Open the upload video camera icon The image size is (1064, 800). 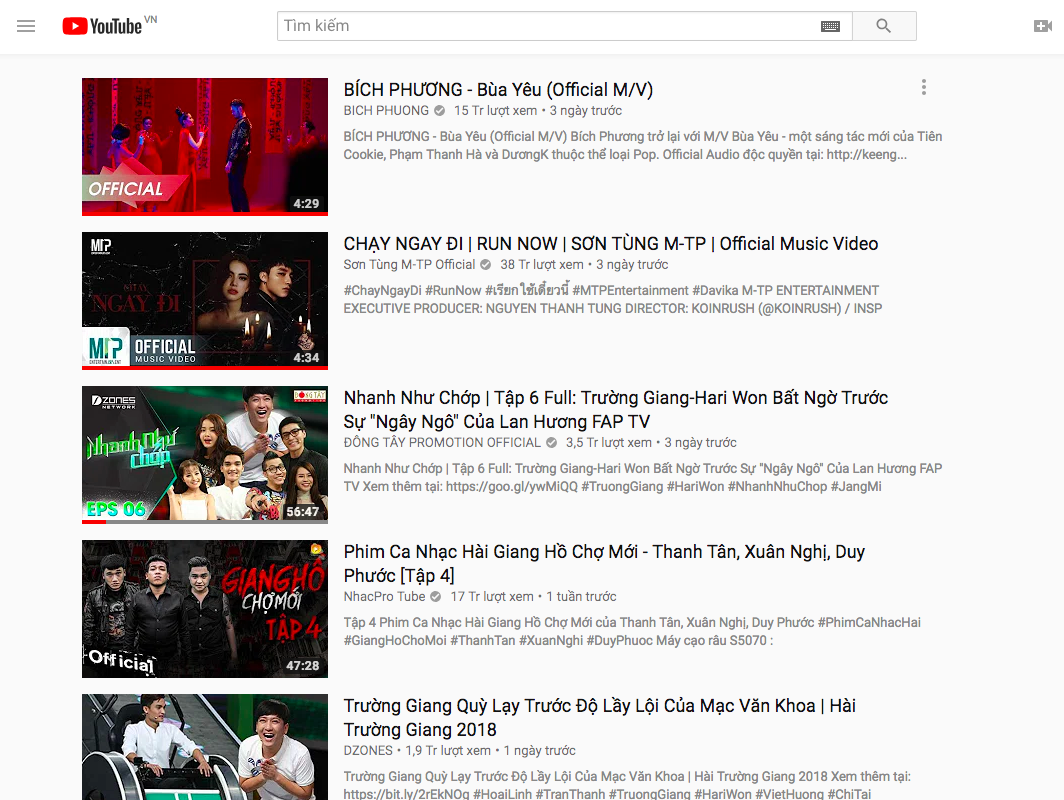(1042, 26)
